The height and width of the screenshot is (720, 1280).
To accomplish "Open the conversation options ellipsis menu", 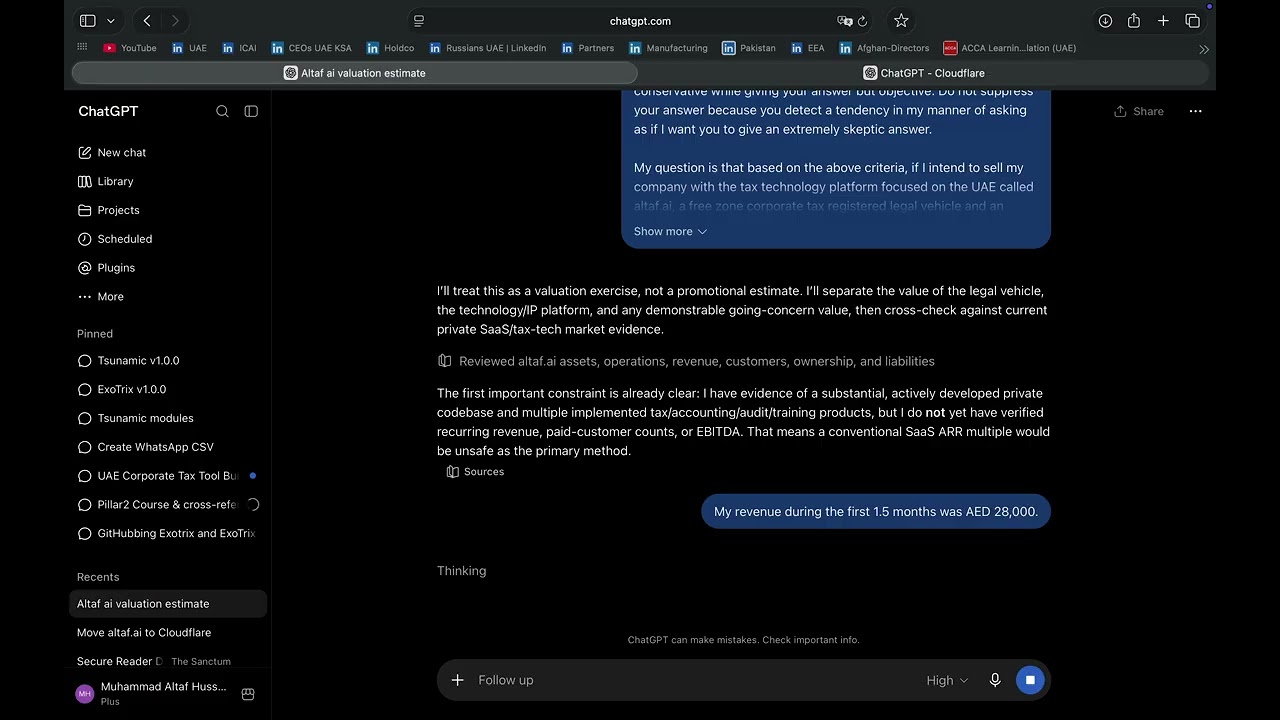I will [x=1195, y=111].
